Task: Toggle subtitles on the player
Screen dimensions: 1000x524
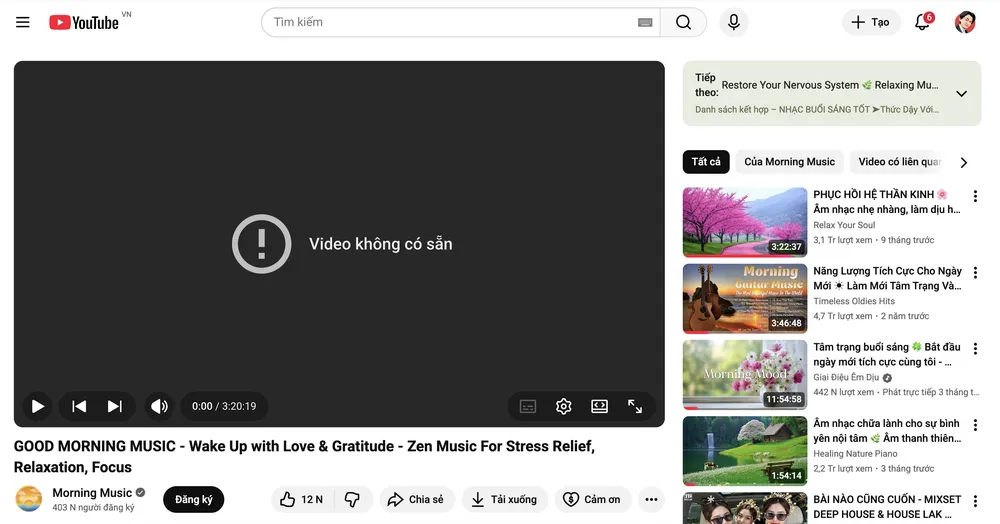Action: point(528,406)
